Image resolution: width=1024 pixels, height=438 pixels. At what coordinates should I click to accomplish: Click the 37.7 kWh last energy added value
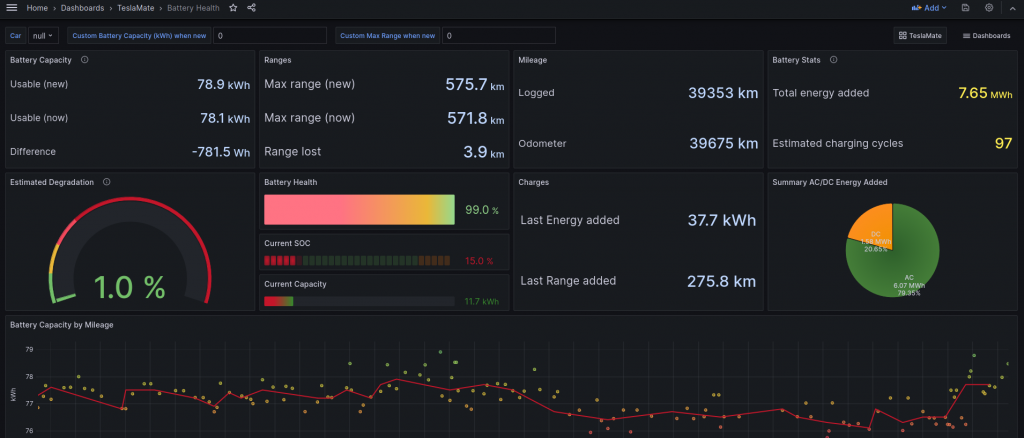(722, 220)
